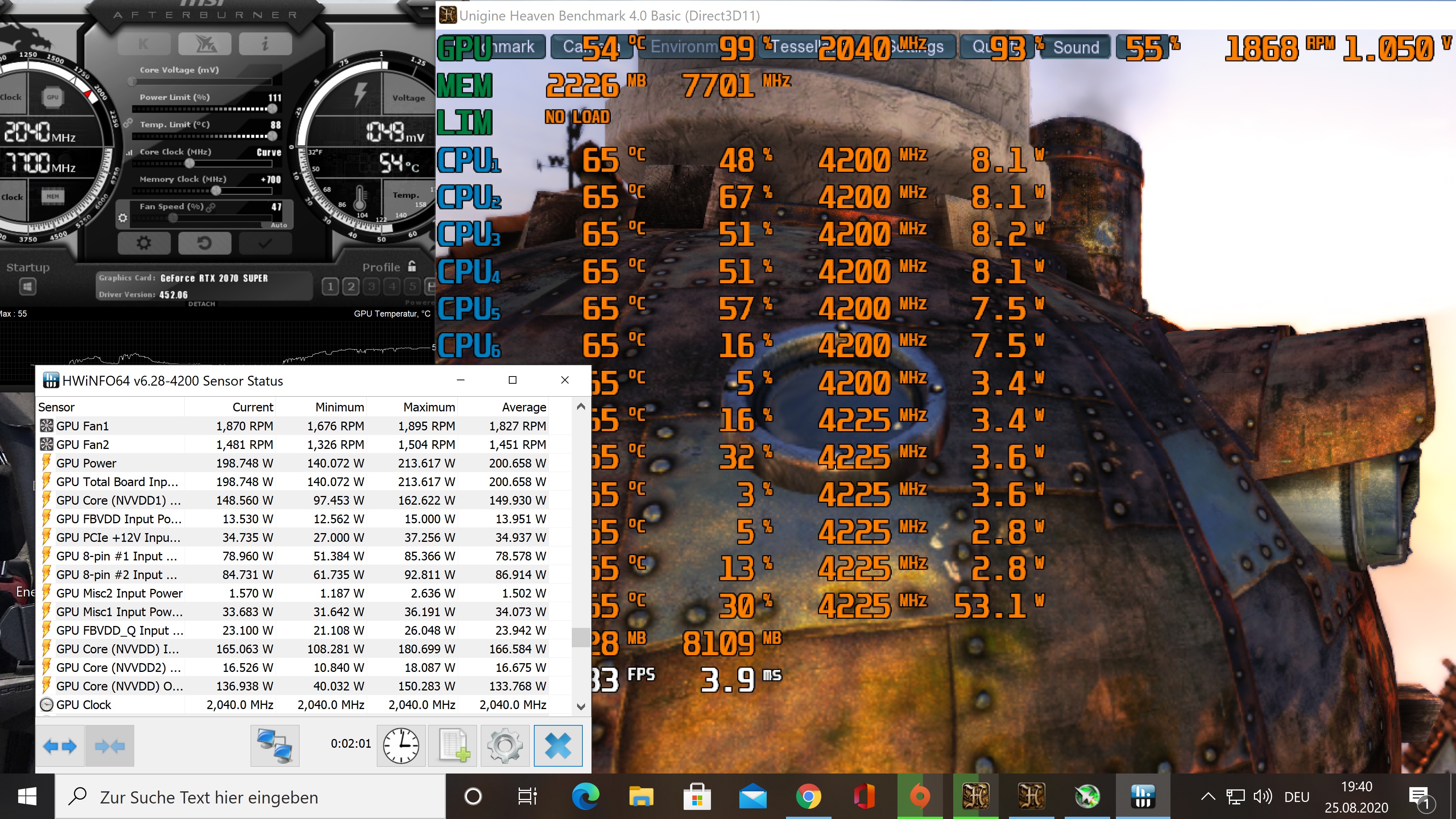The height and width of the screenshot is (819, 1456).
Task: Open the core clock curve editor bars icon
Action: 129,152
